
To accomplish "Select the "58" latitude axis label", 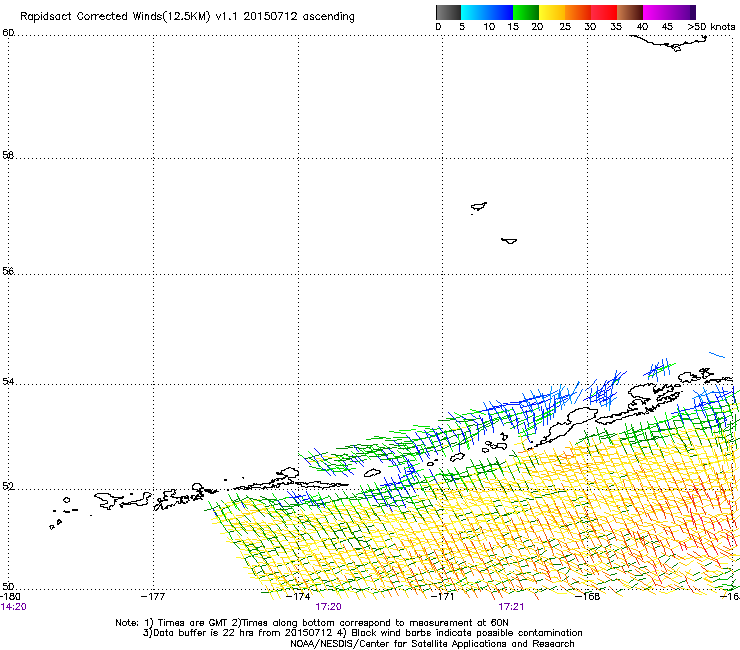I will [8, 155].
